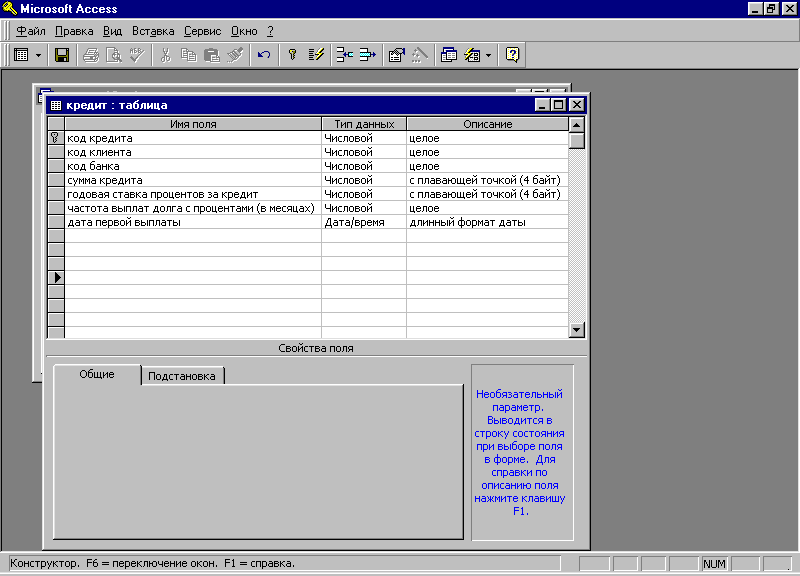The width and height of the screenshot is (800, 576).
Task: Click 'длинный формат даты' description cell
Action: (488, 222)
